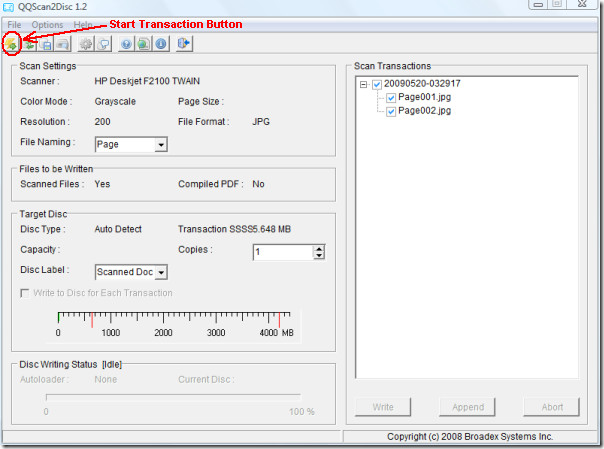Select the 20090520-032917 transaction label
Viewport: 604px width, 449px height.
(422, 84)
